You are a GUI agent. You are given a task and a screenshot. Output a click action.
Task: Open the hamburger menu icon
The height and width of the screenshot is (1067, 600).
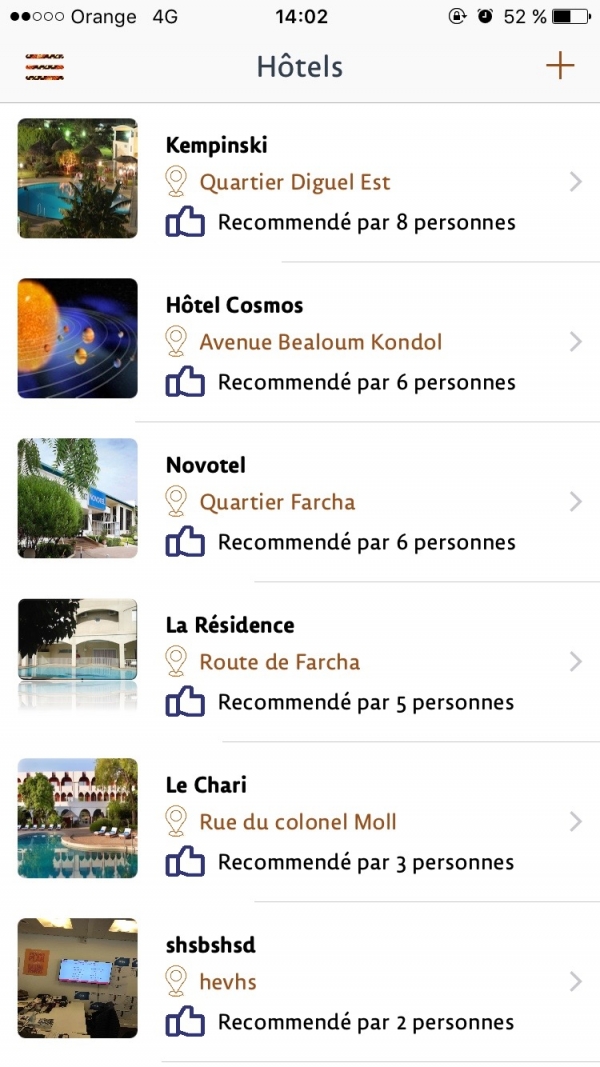click(x=45, y=67)
